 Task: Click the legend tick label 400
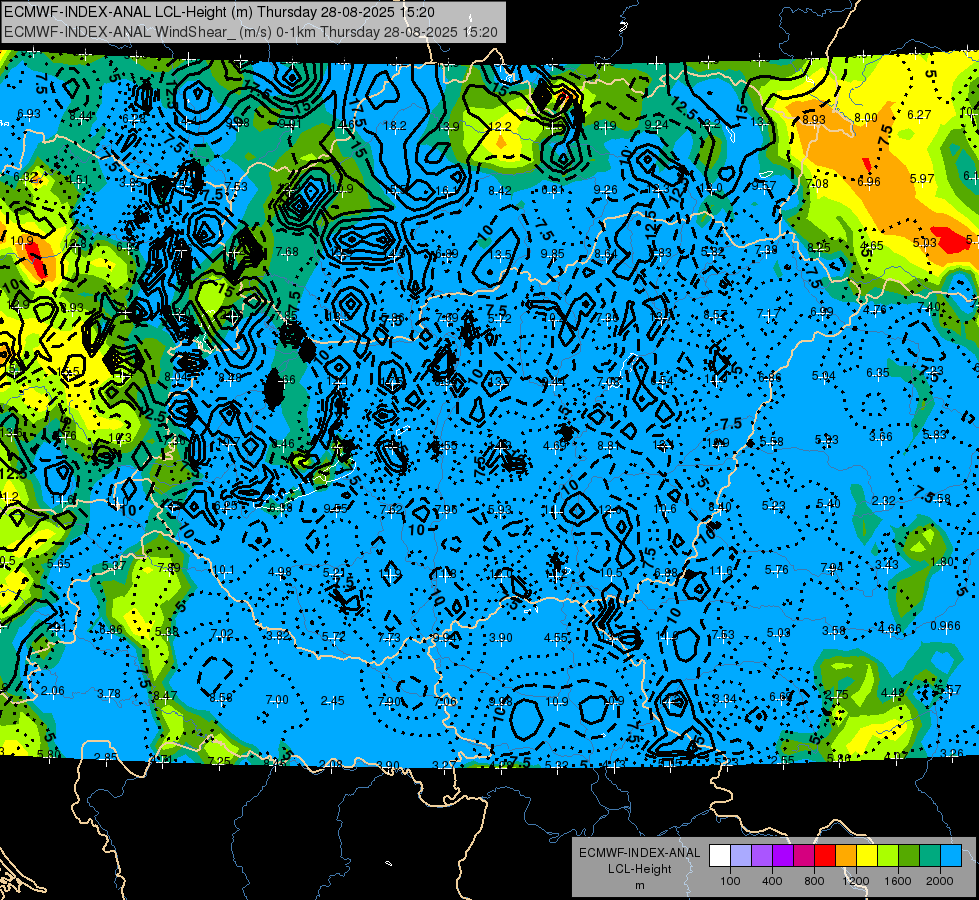pyautogui.click(x=772, y=881)
